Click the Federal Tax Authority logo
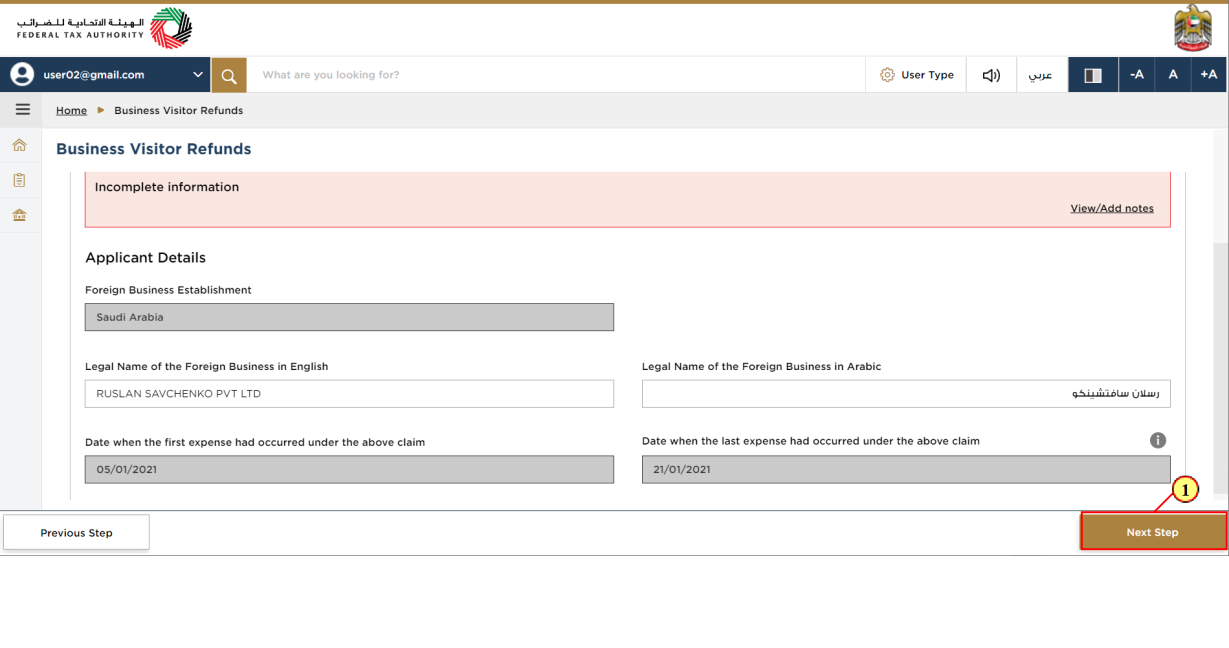1229x648 pixels. point(104,28)
